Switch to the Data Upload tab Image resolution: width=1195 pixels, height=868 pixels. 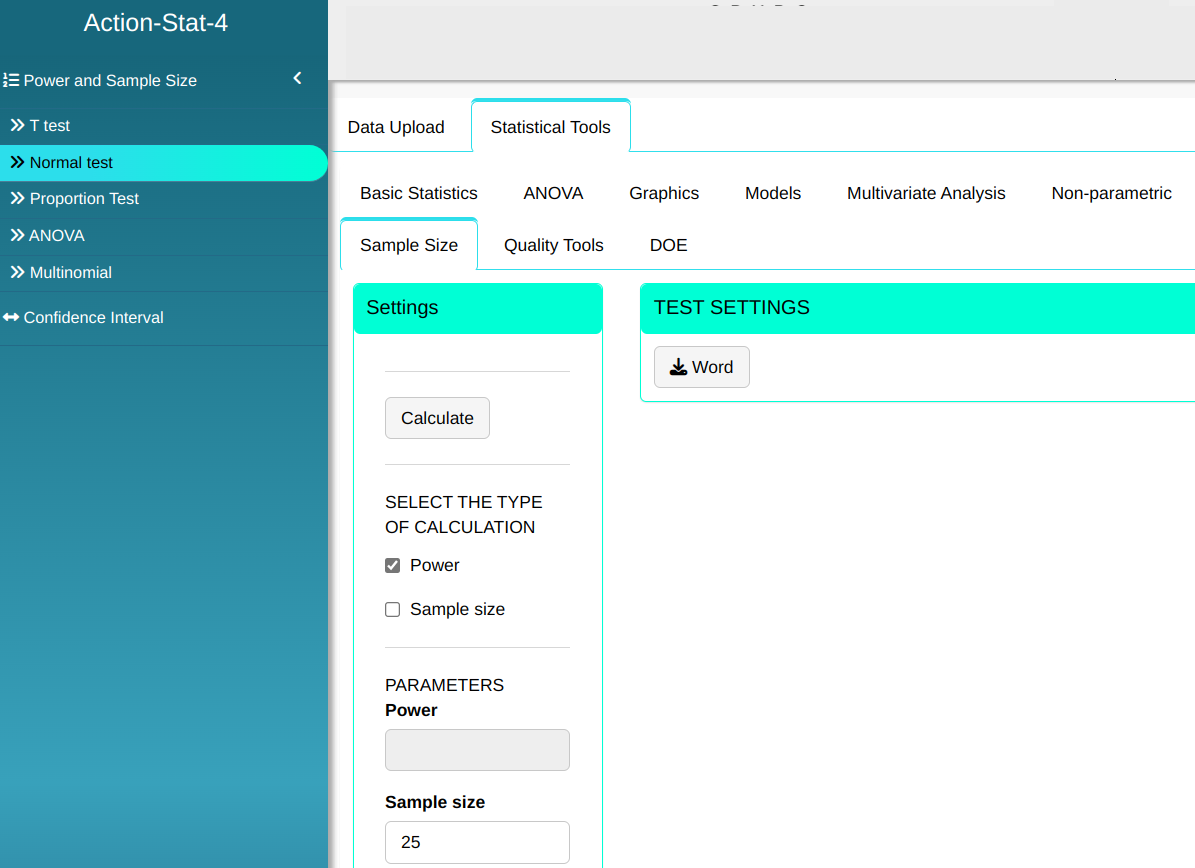tap(396, 127)
